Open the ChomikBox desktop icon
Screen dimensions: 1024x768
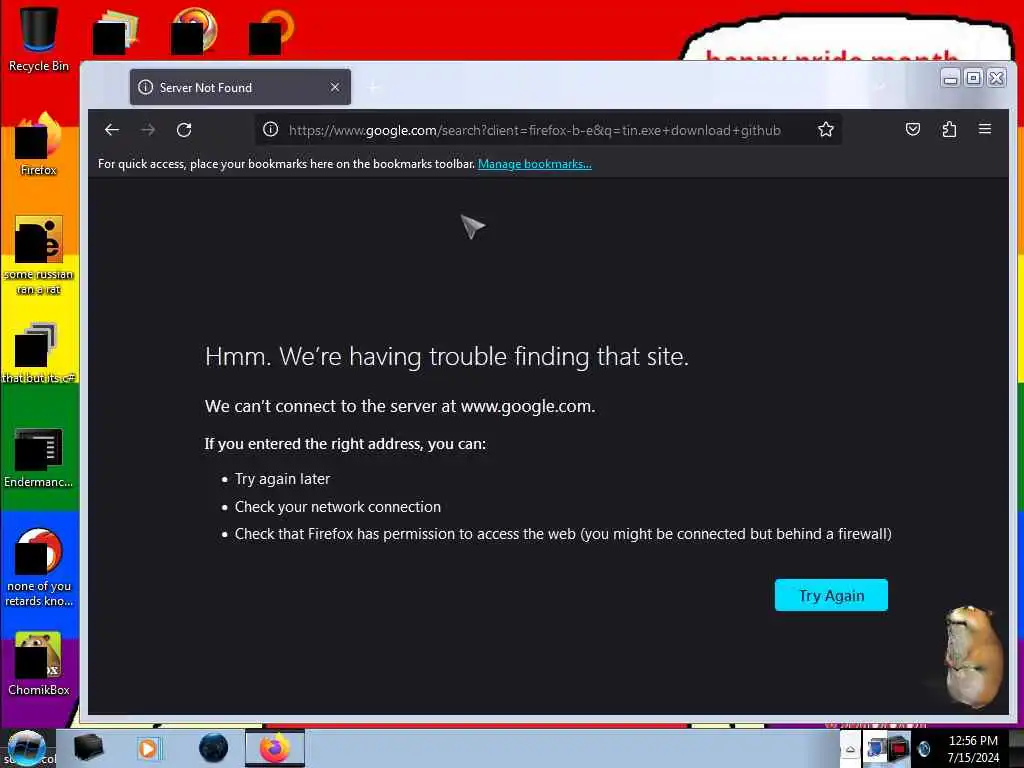tap(39, 664)
